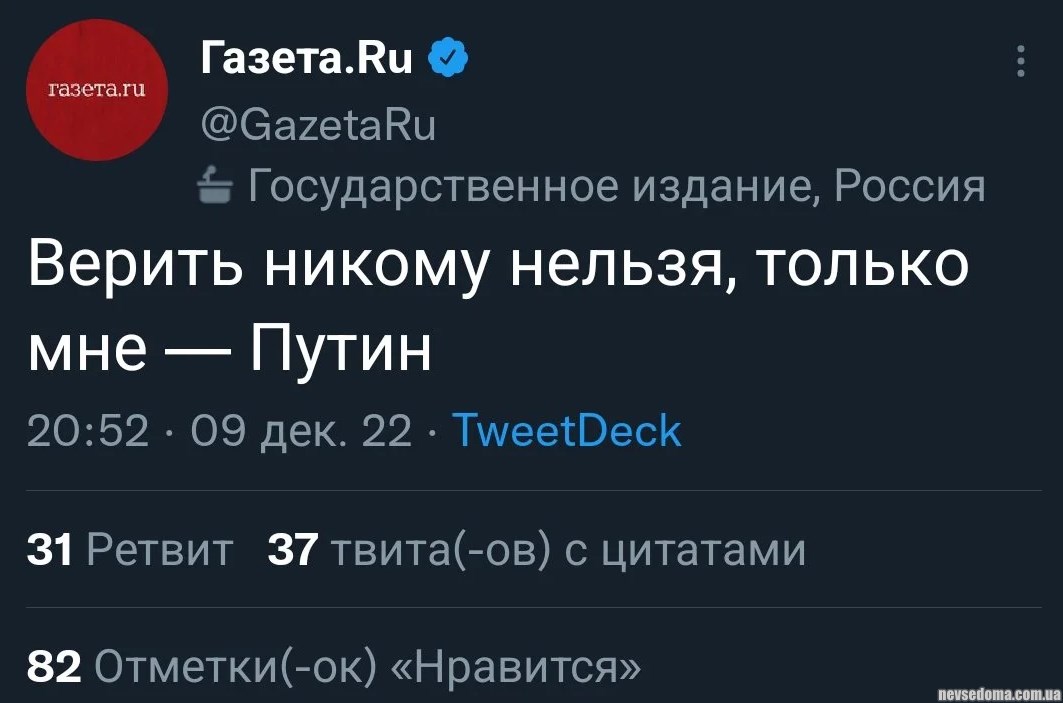Viewport: 1063px width, 703px height.
Task: Click the TweetDeck source link
Action: tap(566, 431)
